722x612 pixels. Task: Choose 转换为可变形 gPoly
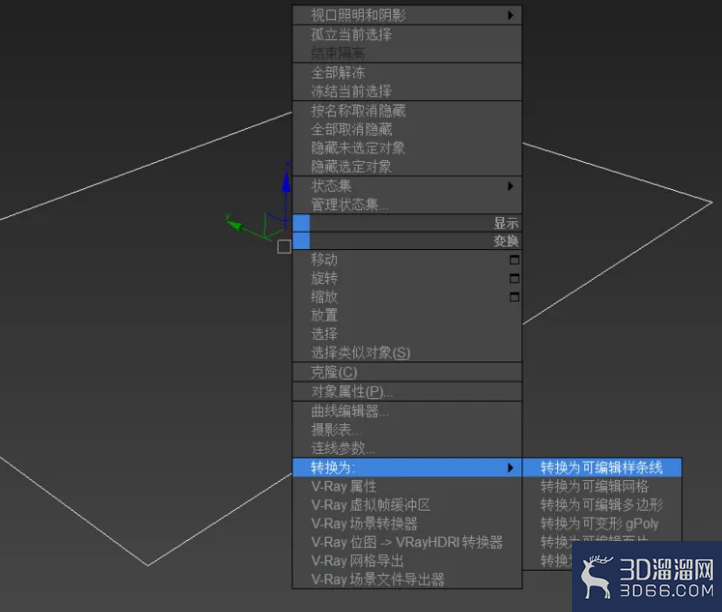pos(602,524)
